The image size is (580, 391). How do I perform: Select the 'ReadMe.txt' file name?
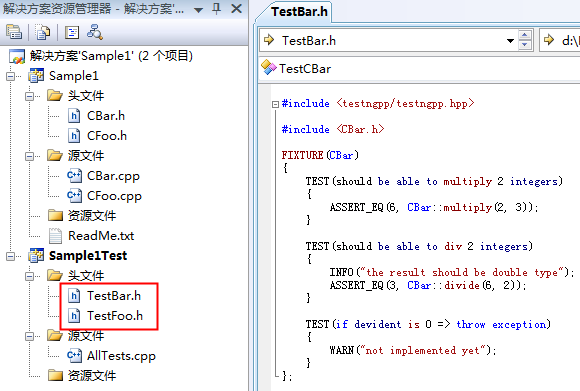(x=101, y=236)
